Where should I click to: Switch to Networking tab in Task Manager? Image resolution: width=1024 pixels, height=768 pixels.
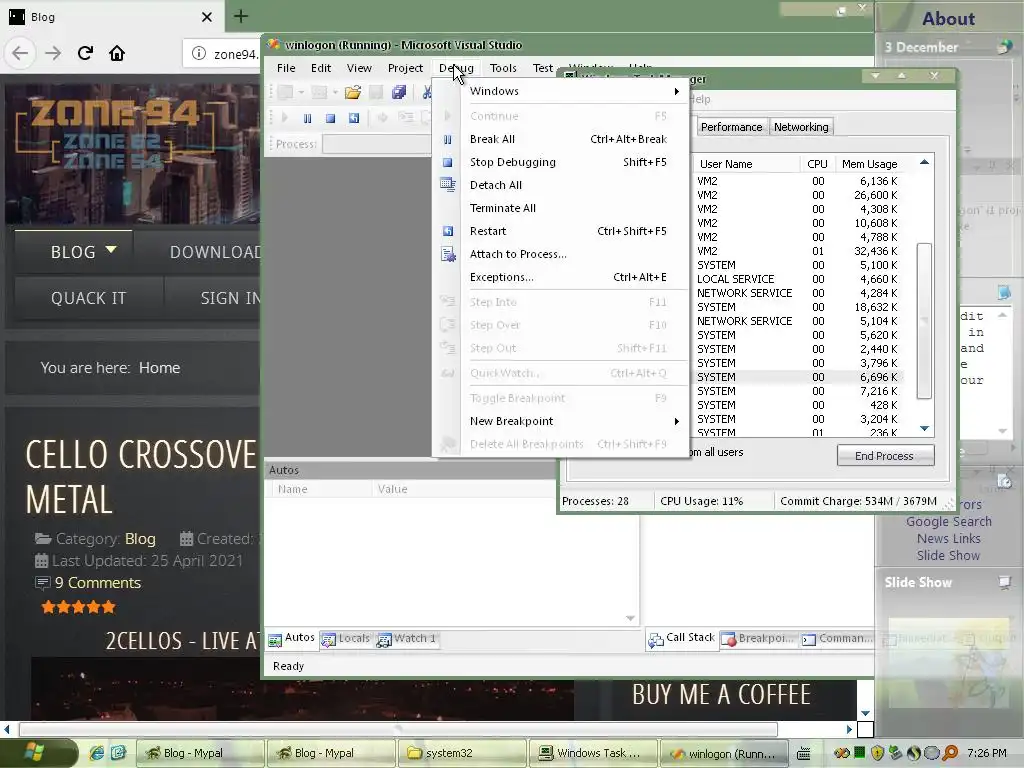point(801,127)
